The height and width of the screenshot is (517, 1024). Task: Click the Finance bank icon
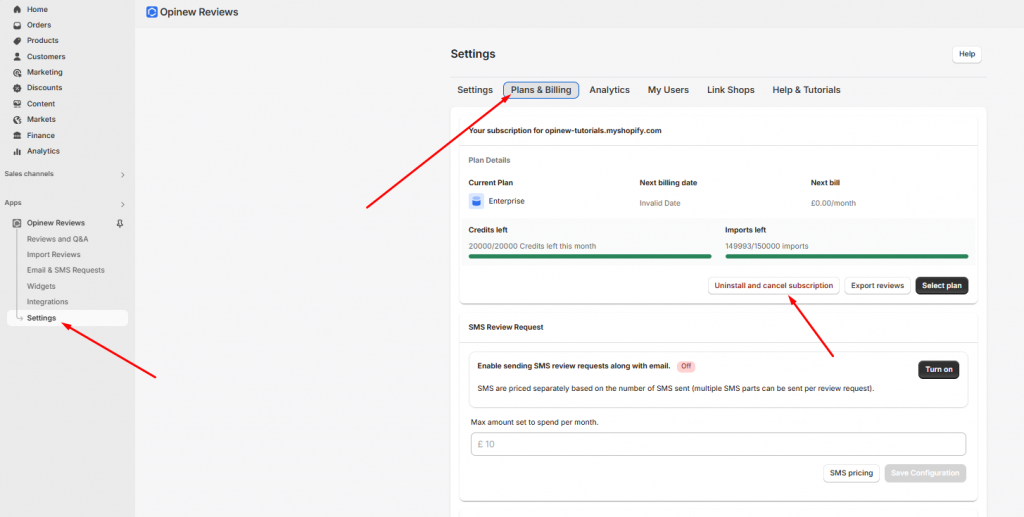point(17,135)
